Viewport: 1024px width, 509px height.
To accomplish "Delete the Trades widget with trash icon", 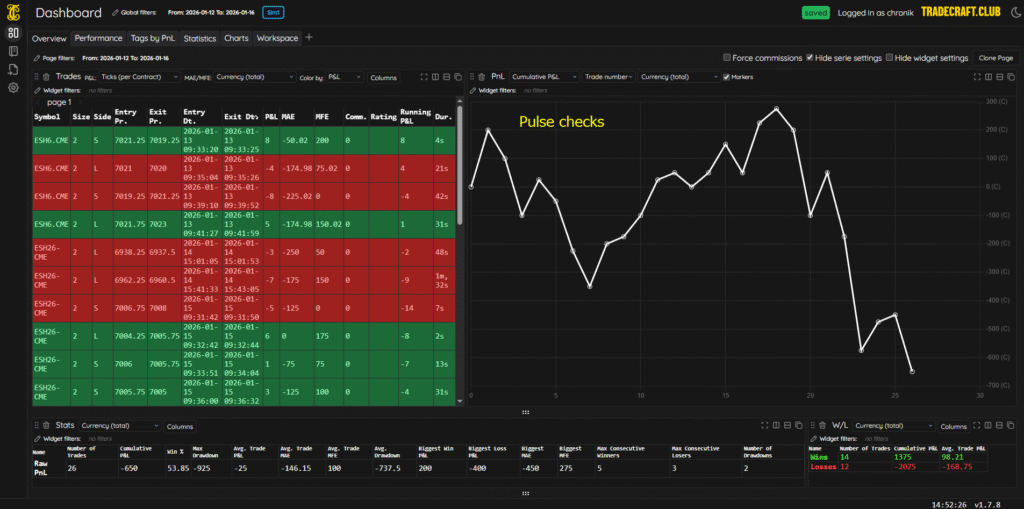I will (x=48, y=77).
